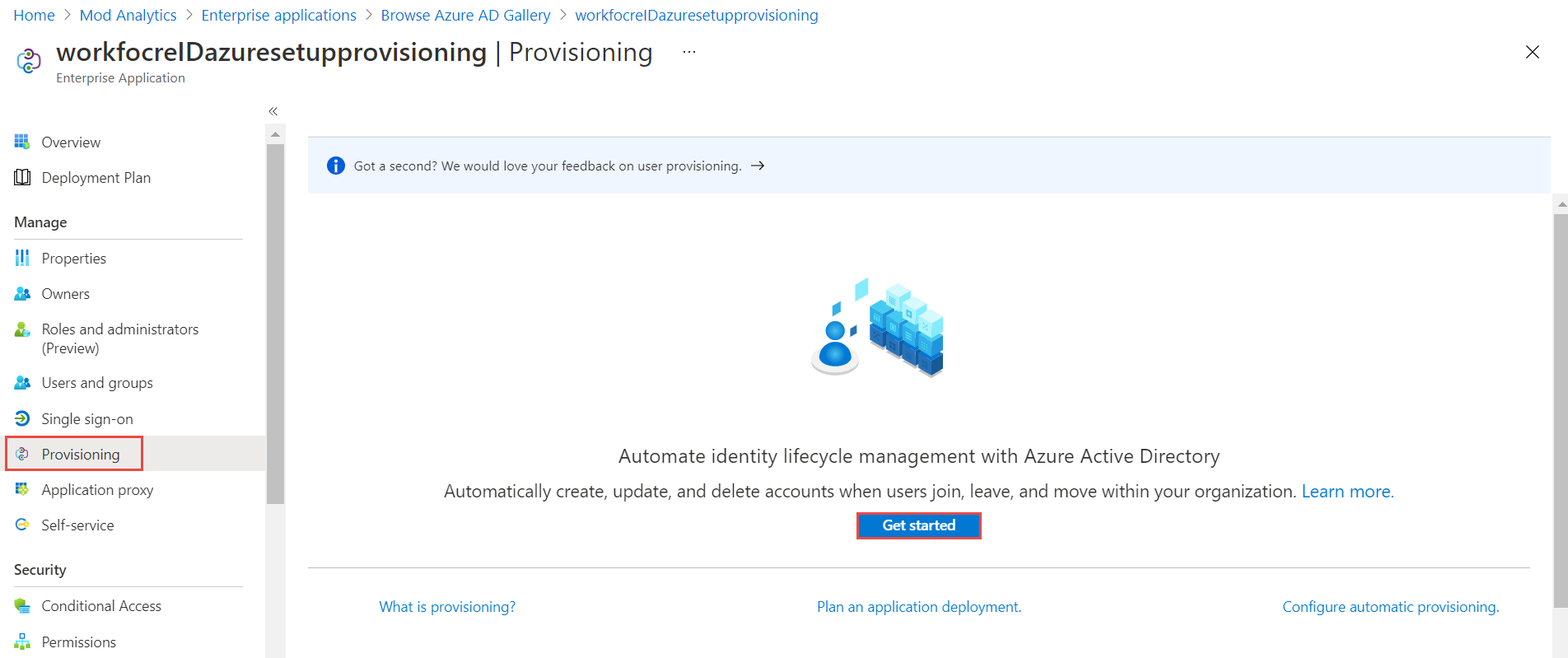Open Single sign-on settings
1568x658 pixels.
pos(87,418)
